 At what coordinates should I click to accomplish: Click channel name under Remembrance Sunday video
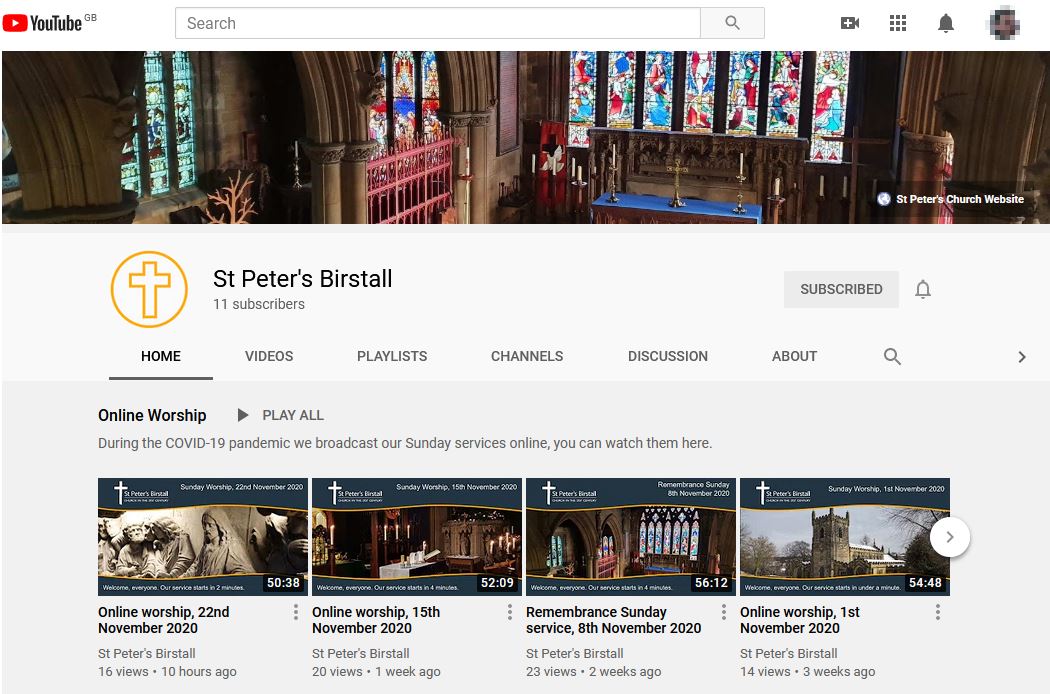pyautogui.click(x=575, y=653)
